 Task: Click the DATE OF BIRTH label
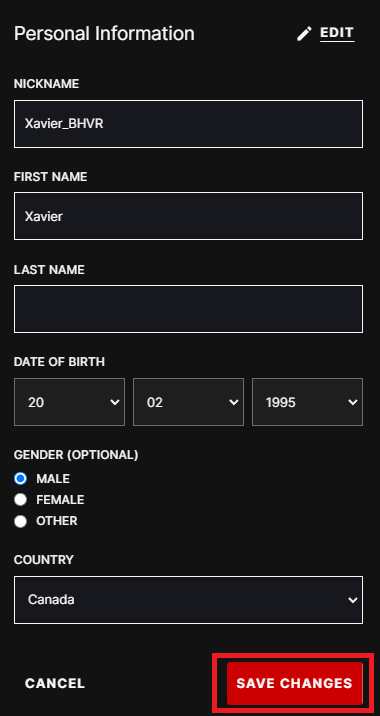59,362
